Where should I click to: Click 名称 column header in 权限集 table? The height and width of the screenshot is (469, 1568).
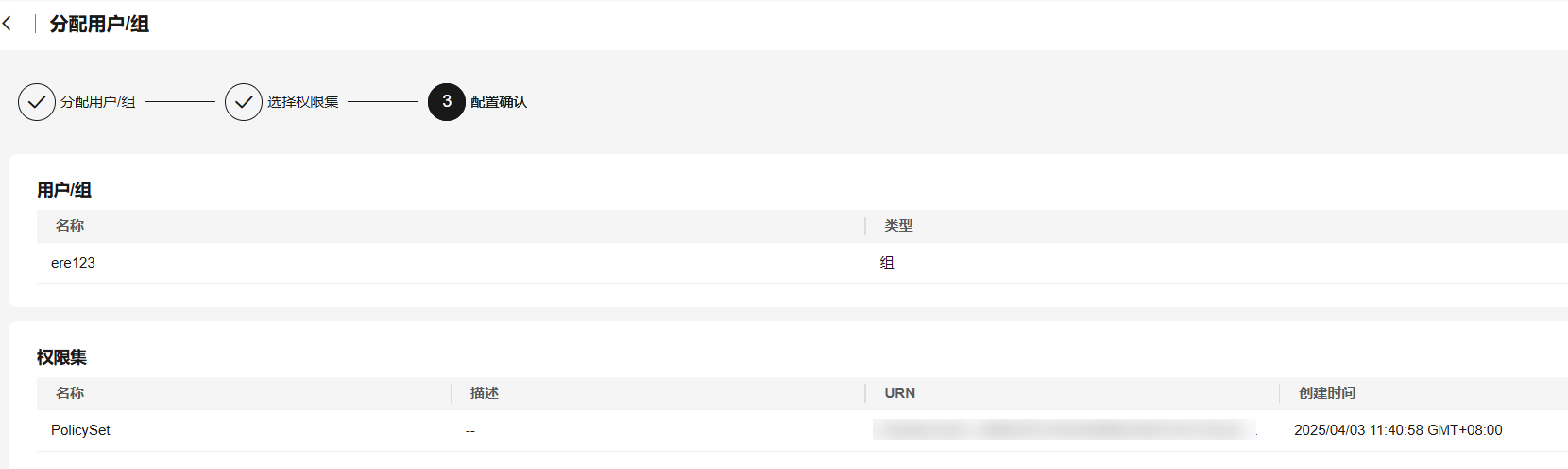70,393
